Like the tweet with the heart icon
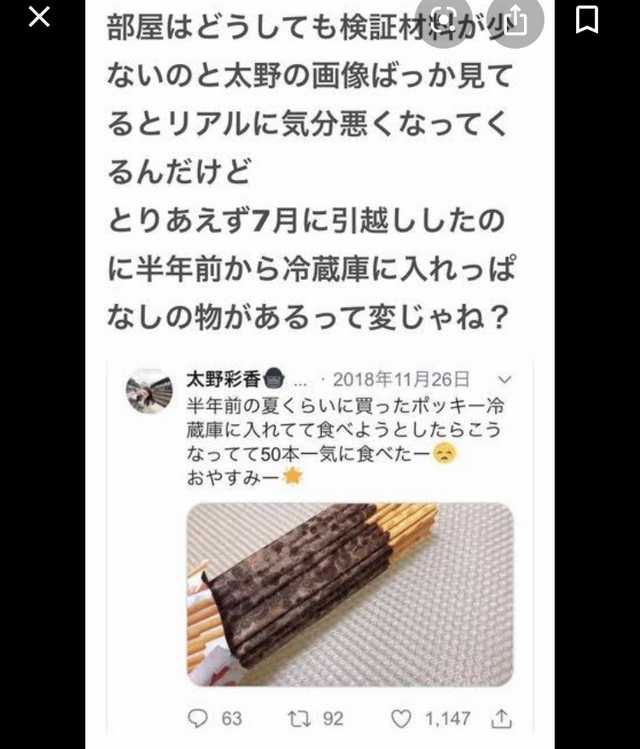The height and width of the screenshot is (749, 640). [x=401, y=718]
